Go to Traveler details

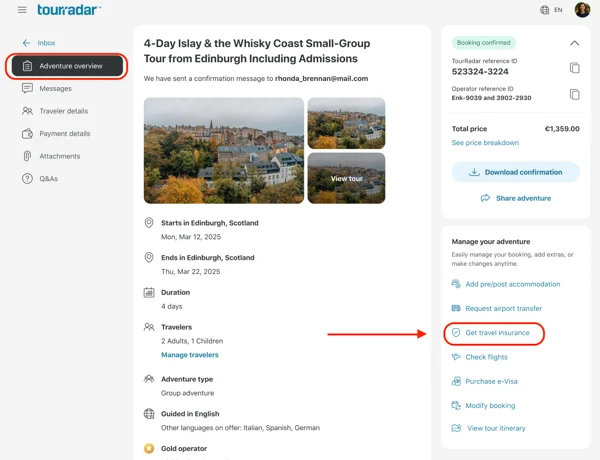click(x=64, y=111)
